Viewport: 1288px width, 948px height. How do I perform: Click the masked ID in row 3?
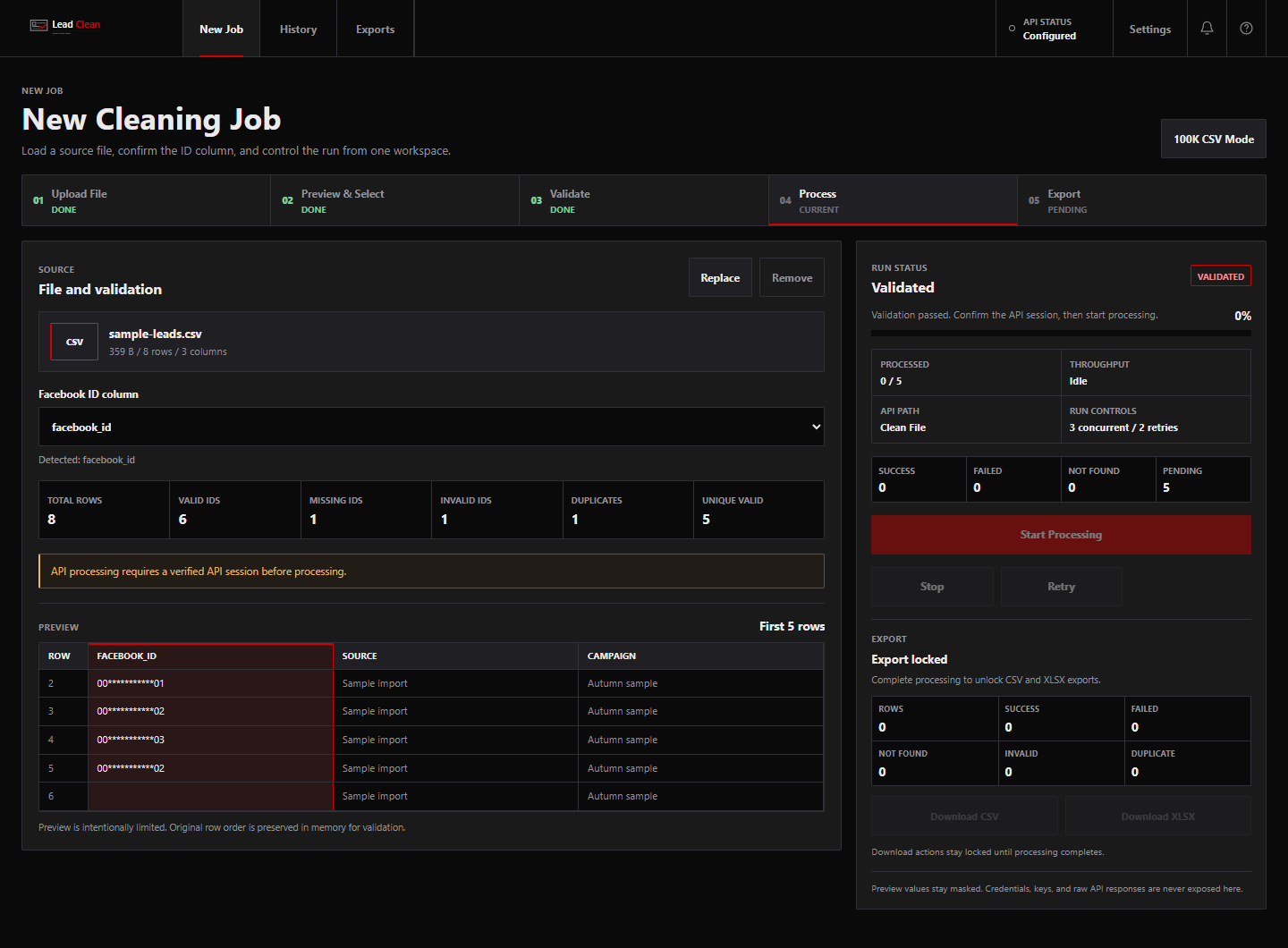131,711
